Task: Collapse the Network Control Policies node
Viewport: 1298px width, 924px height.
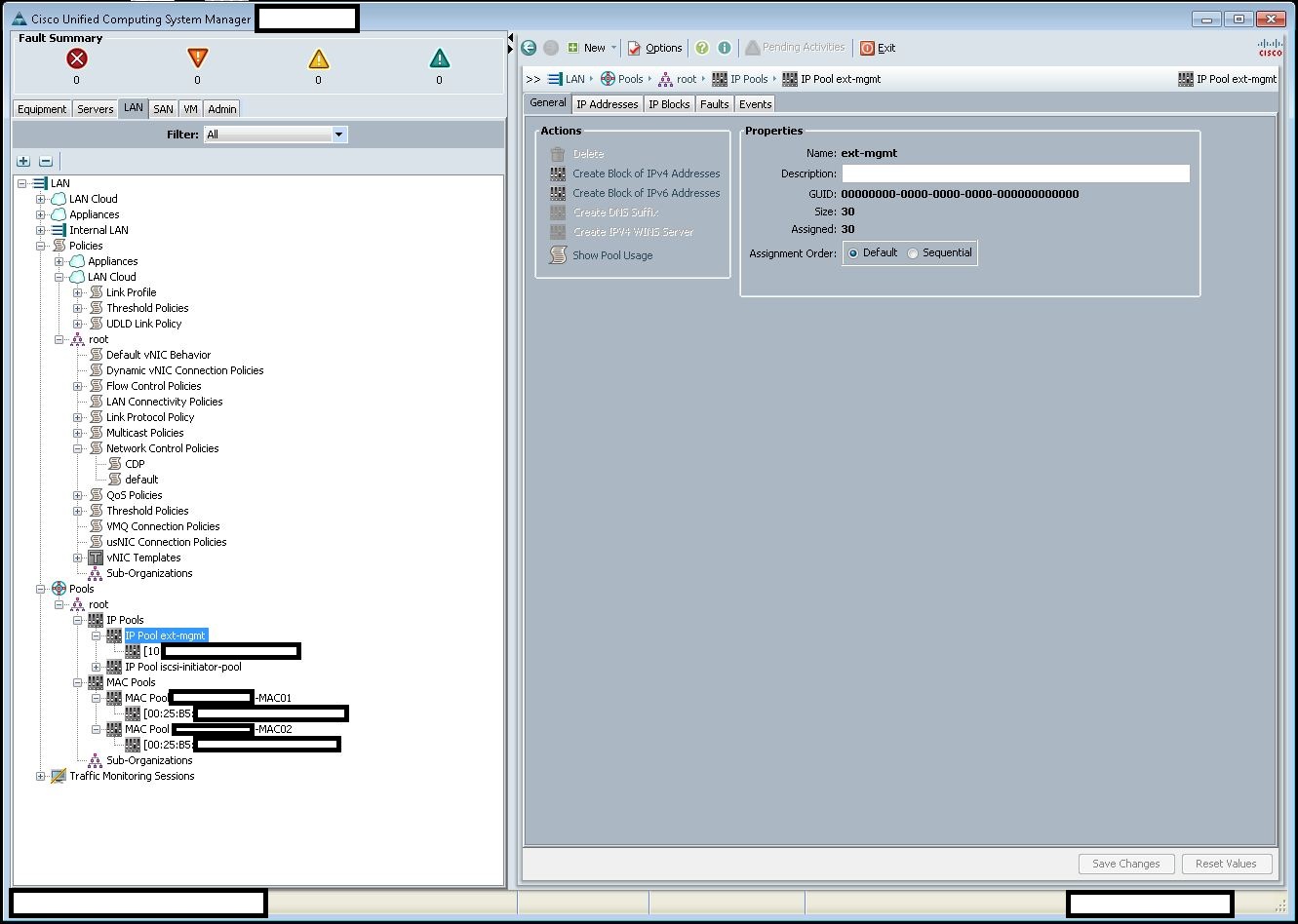Action: pos(78,448)
